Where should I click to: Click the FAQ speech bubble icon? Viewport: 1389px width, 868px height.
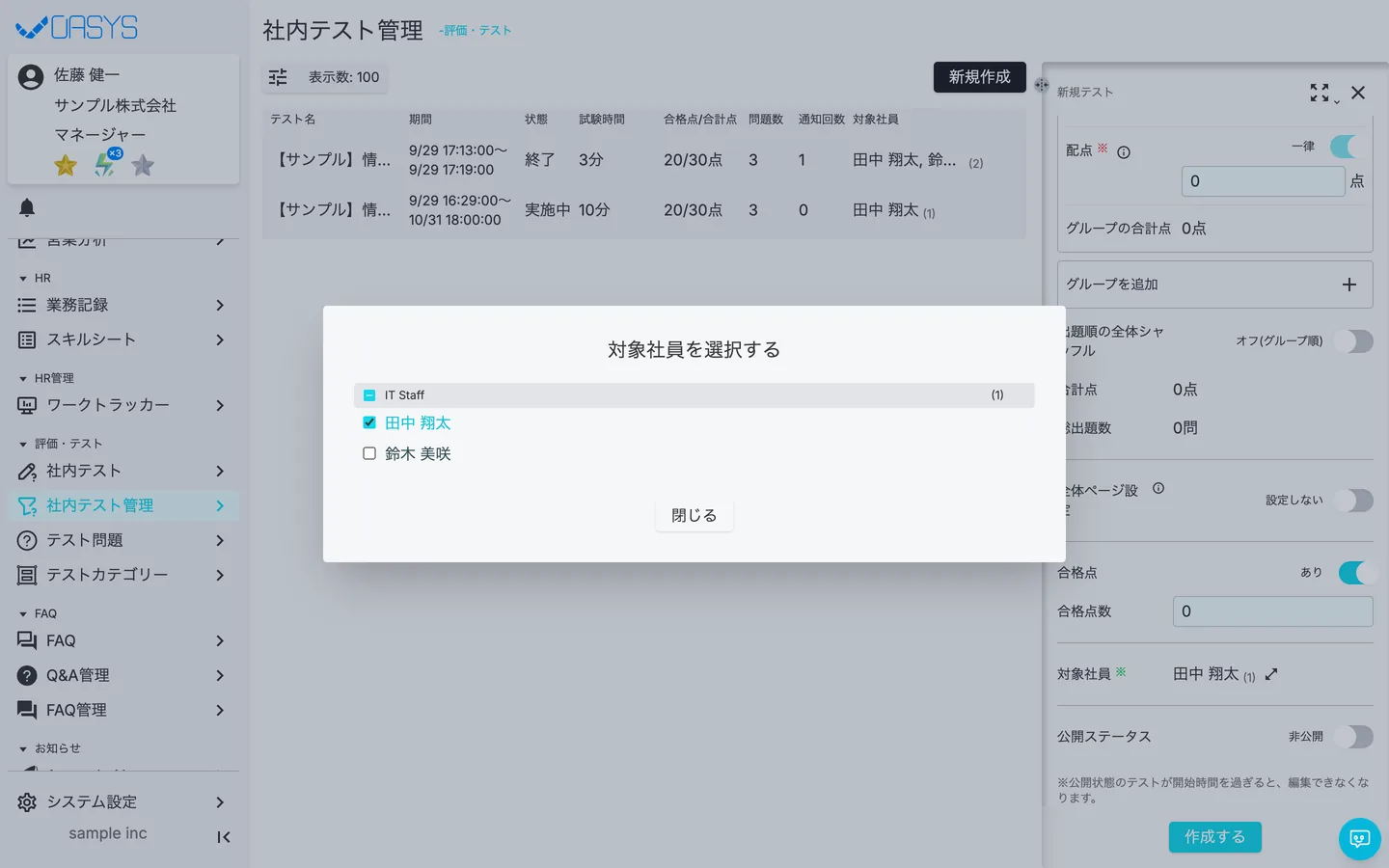coord(27,640)
